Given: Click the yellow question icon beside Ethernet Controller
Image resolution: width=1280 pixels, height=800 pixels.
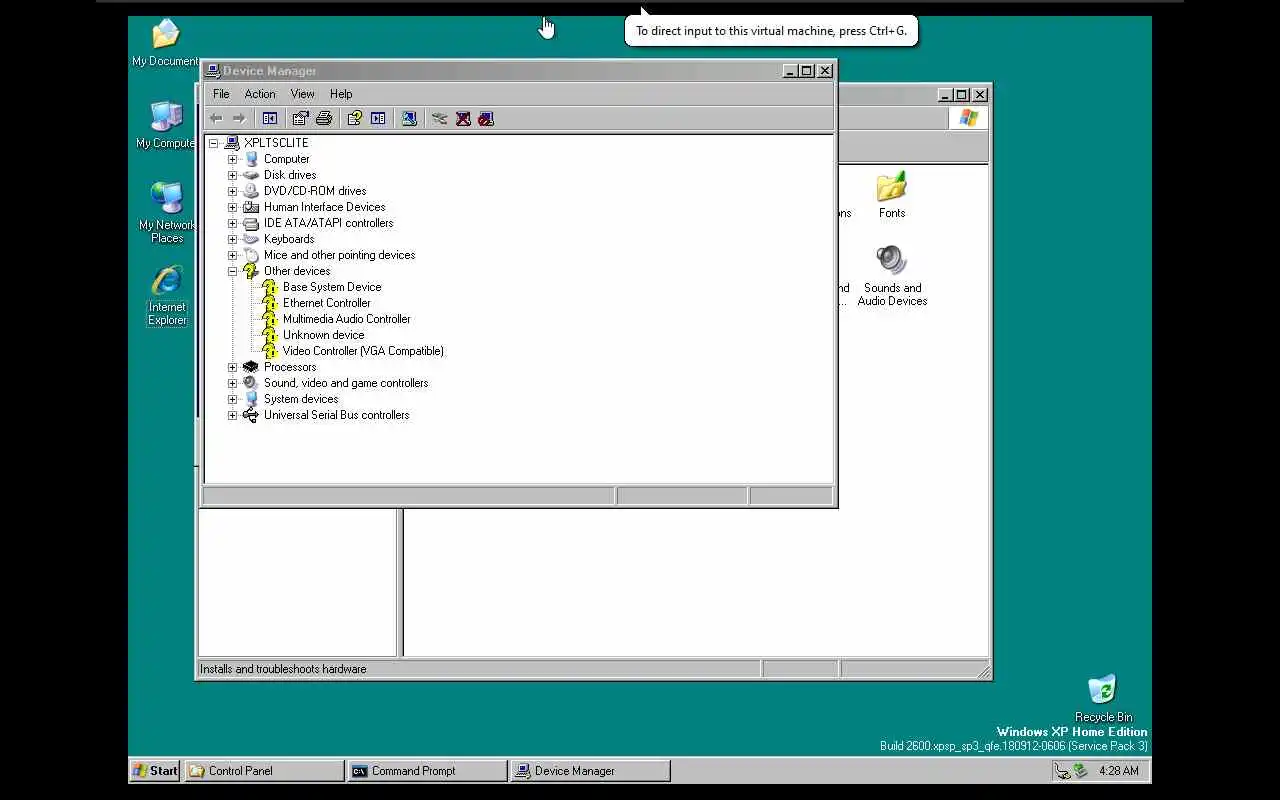Looking at the screenshot, I should tap(269, 303).
